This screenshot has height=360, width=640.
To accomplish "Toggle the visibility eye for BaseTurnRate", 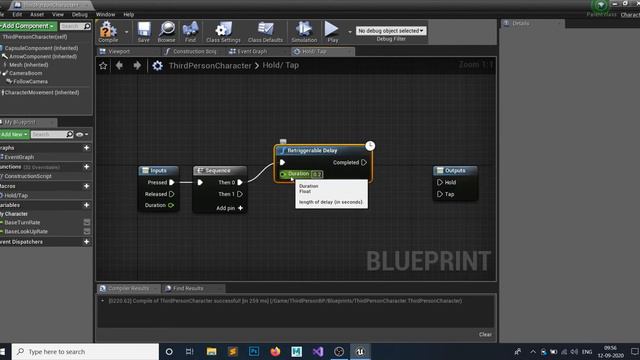I will [87, 222].
